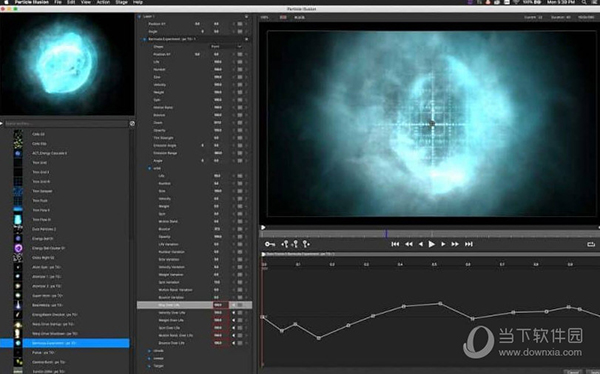
Task: Click the emitter library search field
Action: (66, 124)
